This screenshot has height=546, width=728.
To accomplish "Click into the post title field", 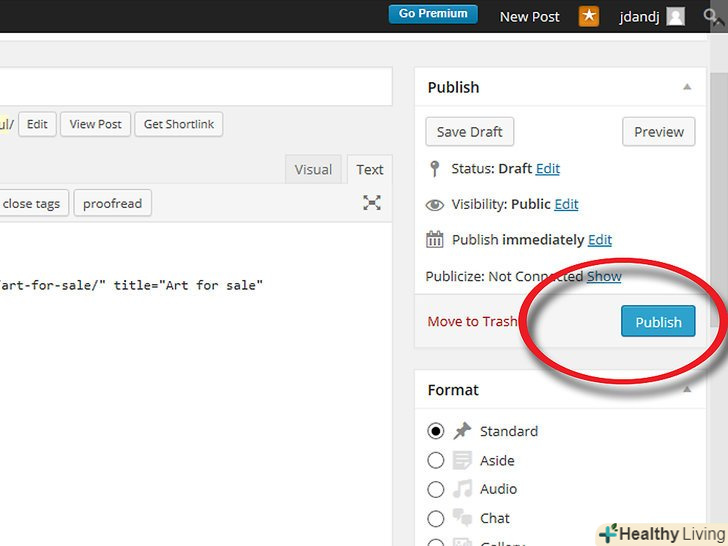I will [x=196, y=87].
